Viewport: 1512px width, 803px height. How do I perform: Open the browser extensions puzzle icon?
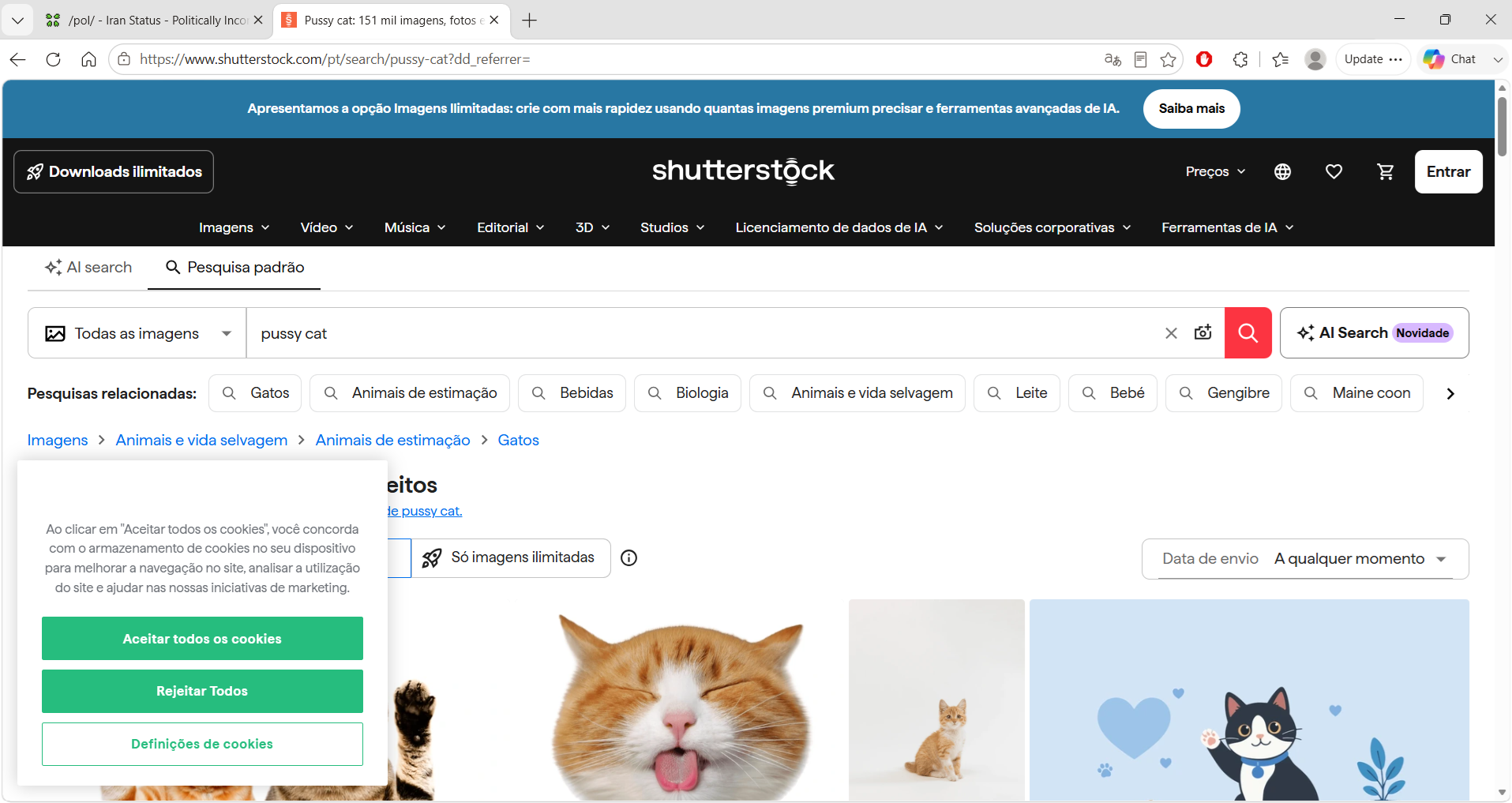pyautogui.click(x=1240, y=59)
